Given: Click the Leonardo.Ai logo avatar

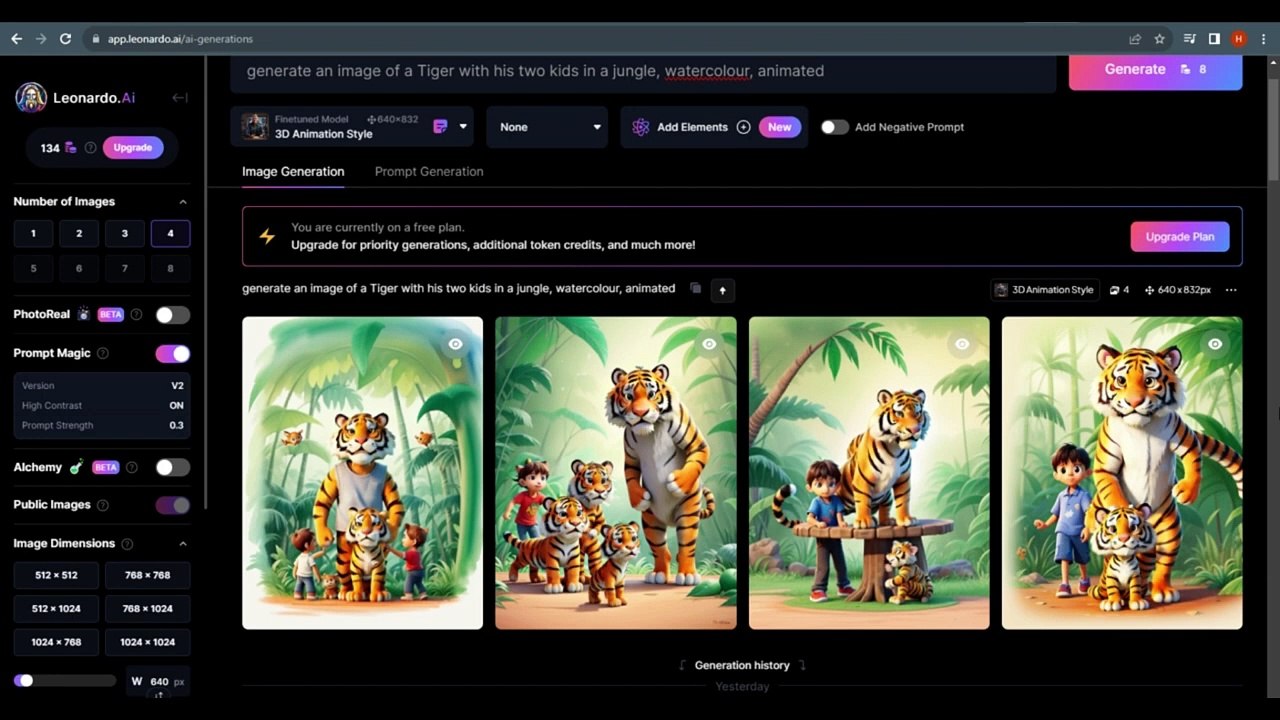Looking at the screenshot, I should click(x=31, y=98).
